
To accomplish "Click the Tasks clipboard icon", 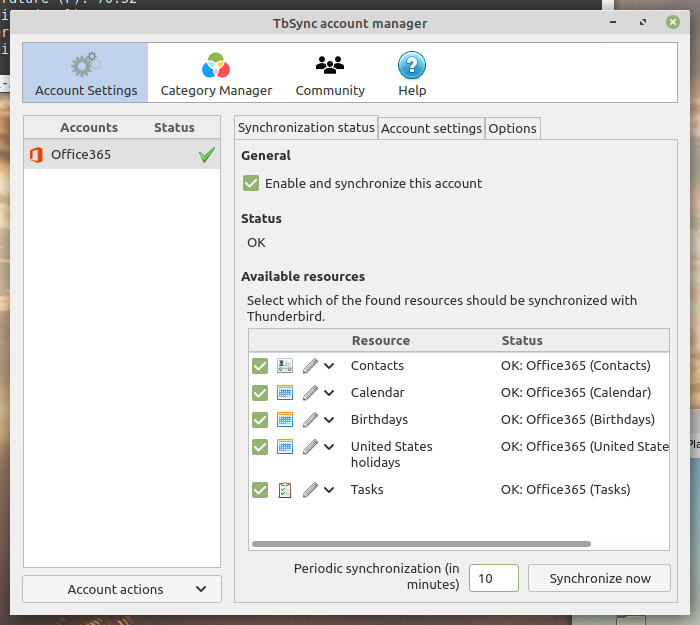I will (x=285, y=490).
